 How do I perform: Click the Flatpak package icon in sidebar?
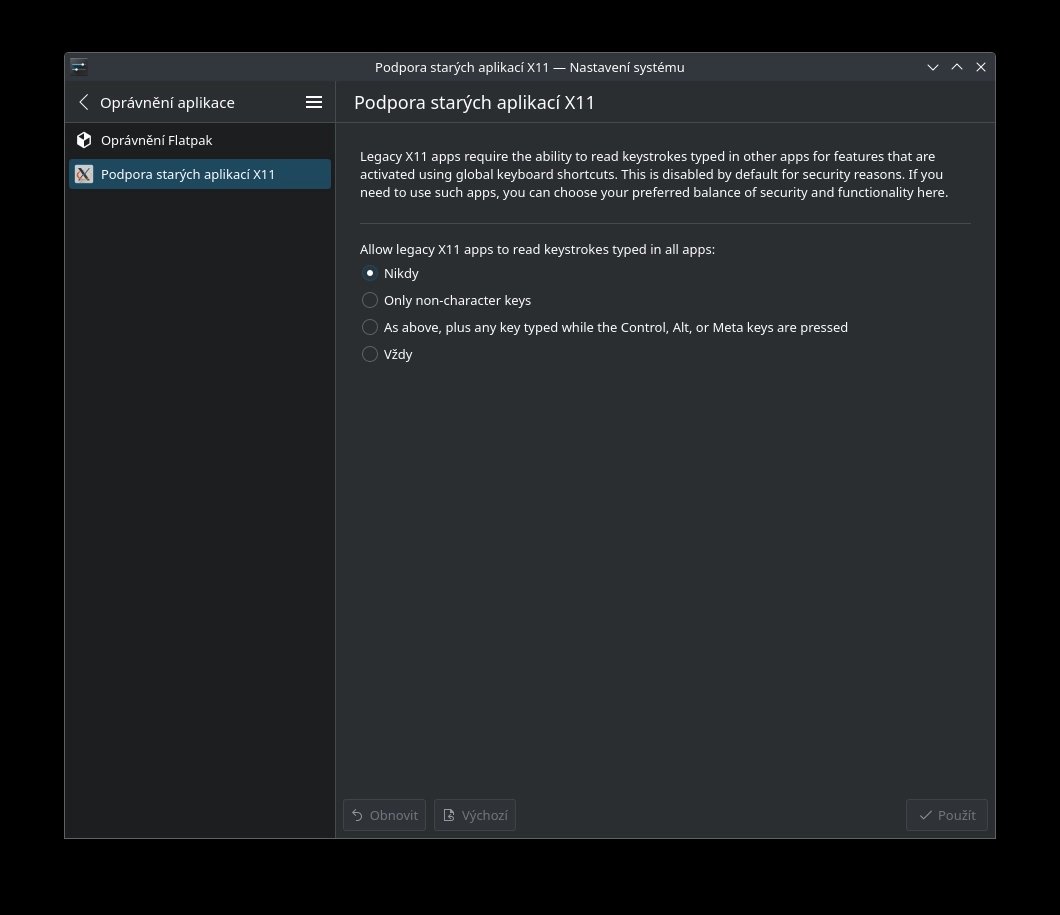[84, 140]
